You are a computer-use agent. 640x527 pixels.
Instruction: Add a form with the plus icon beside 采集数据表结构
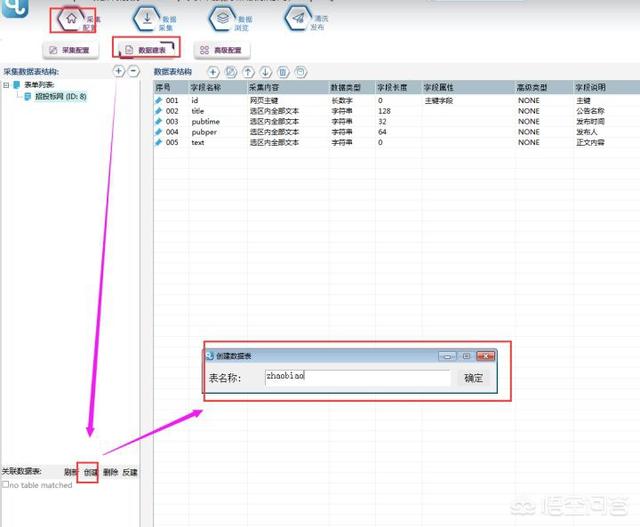click(118, 71)
